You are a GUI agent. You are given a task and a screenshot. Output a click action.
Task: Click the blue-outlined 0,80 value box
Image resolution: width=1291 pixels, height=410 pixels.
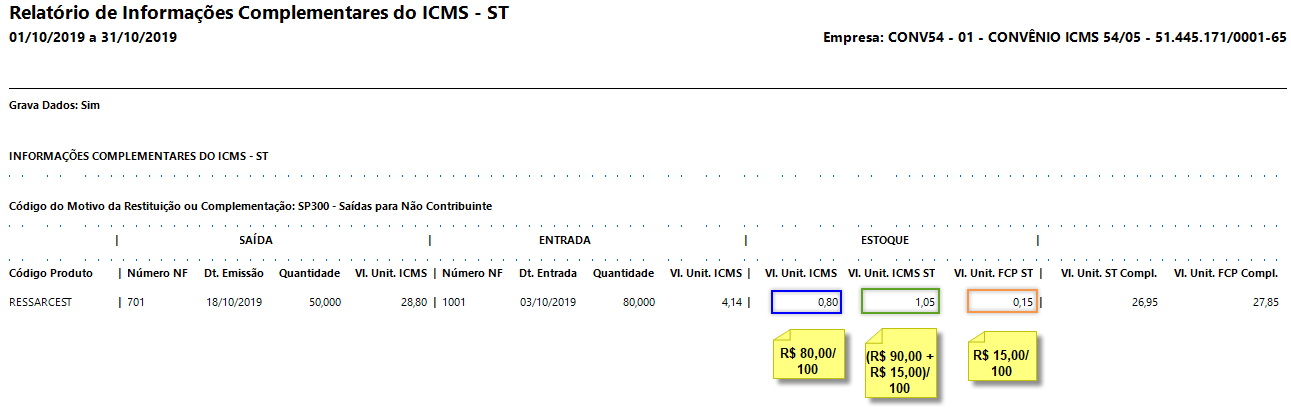806,301
